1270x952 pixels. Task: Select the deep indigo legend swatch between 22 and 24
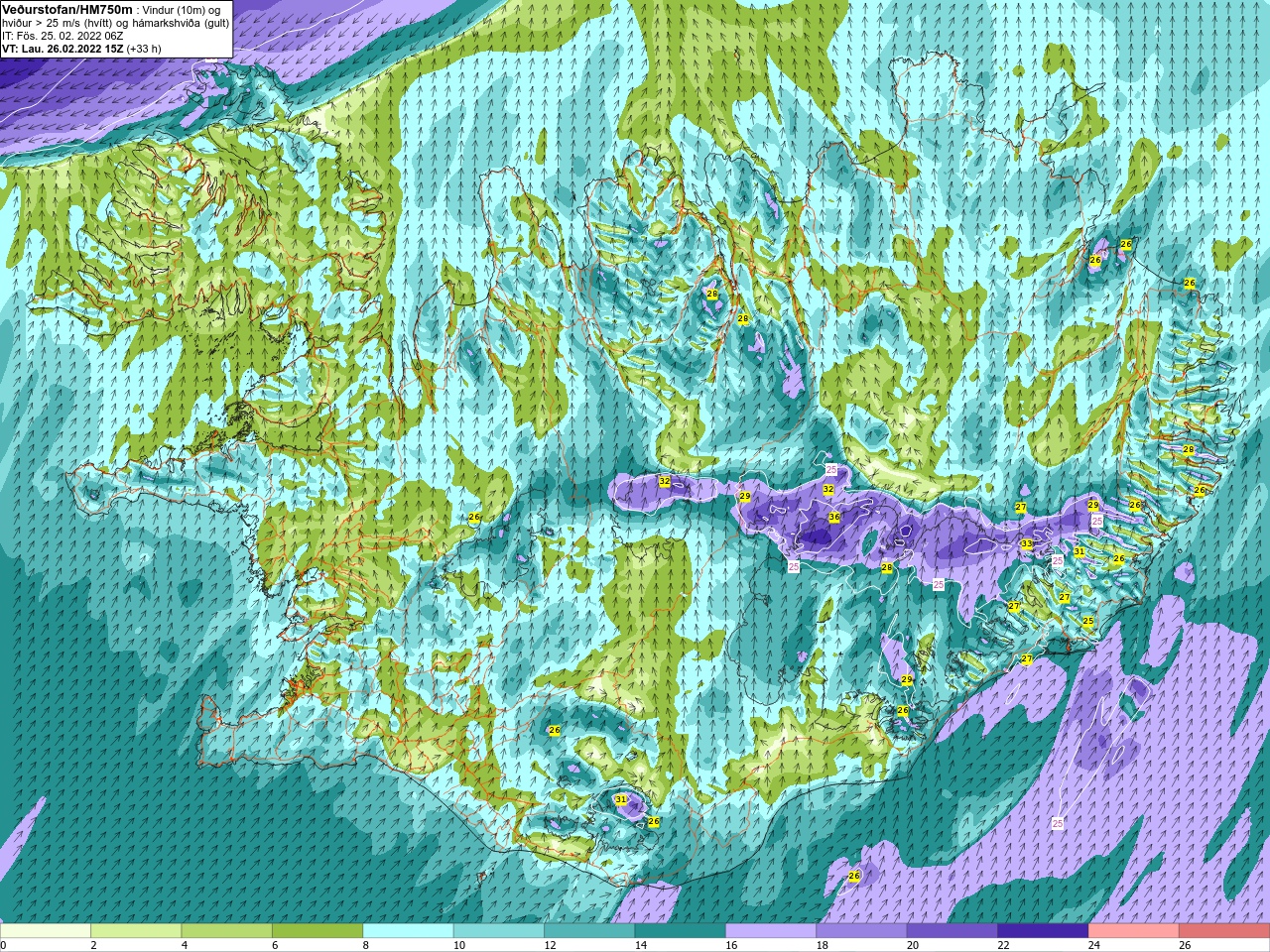pos(1044,931)
